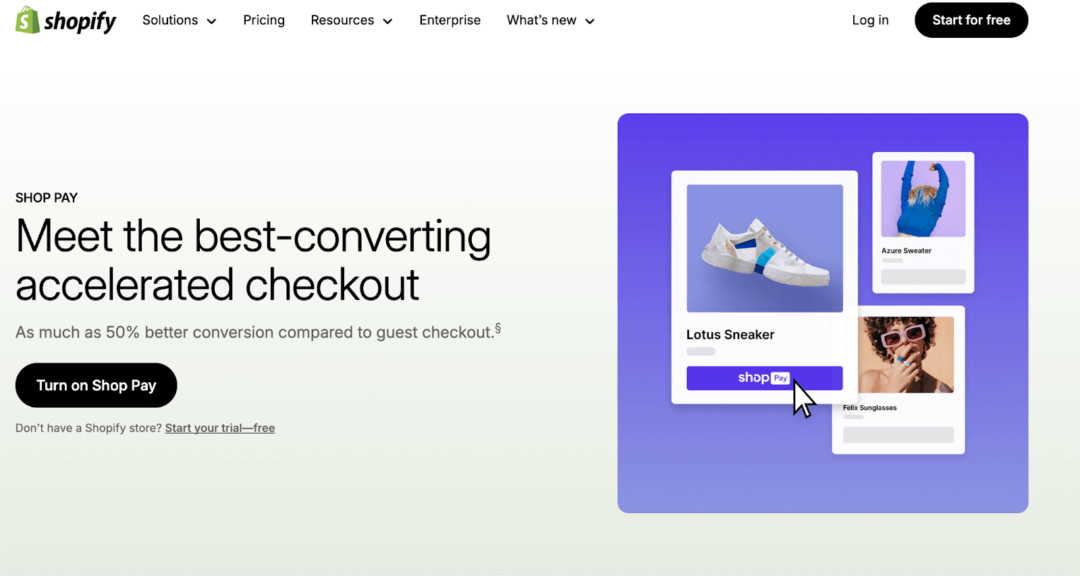This screenshot has height=576, width=1080.
Task: Click the SHOP PAY eyebrow label
Action: click(46, 197)
